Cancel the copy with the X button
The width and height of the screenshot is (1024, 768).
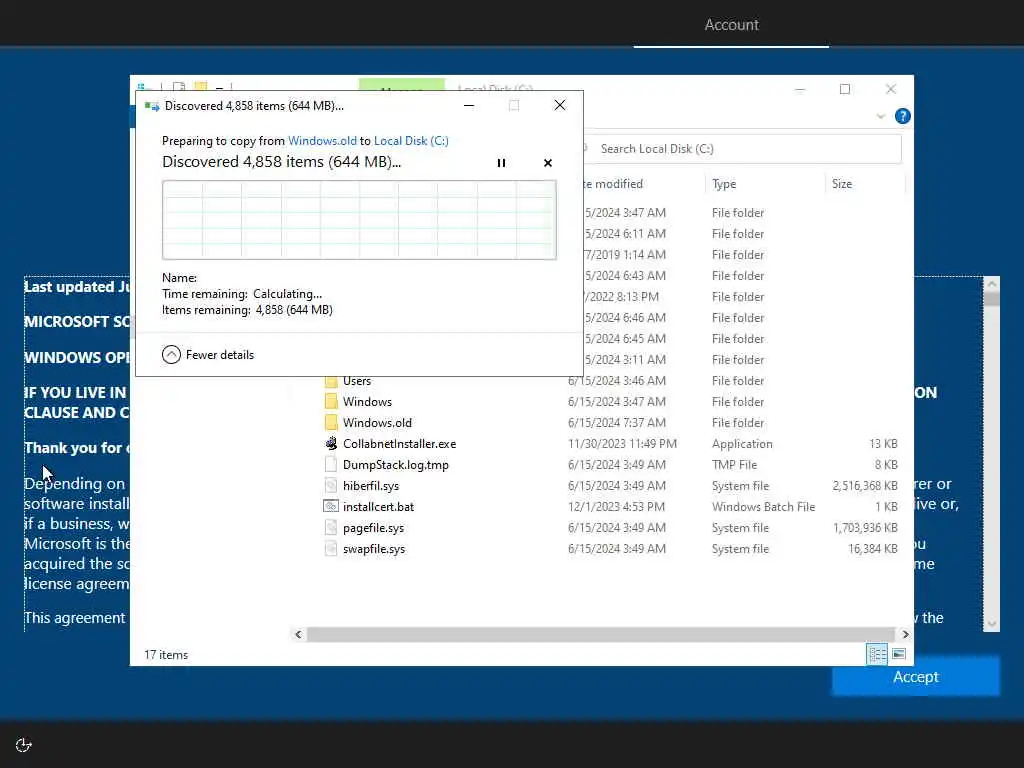[548, 163]
